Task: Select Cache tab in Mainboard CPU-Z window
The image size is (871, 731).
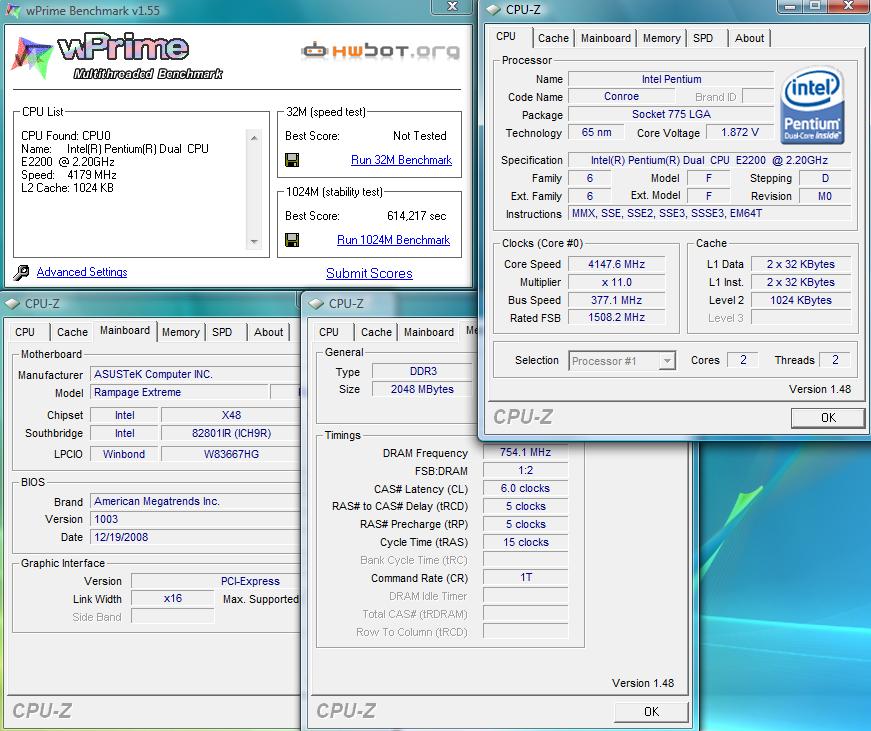Action: pos(72,332)
